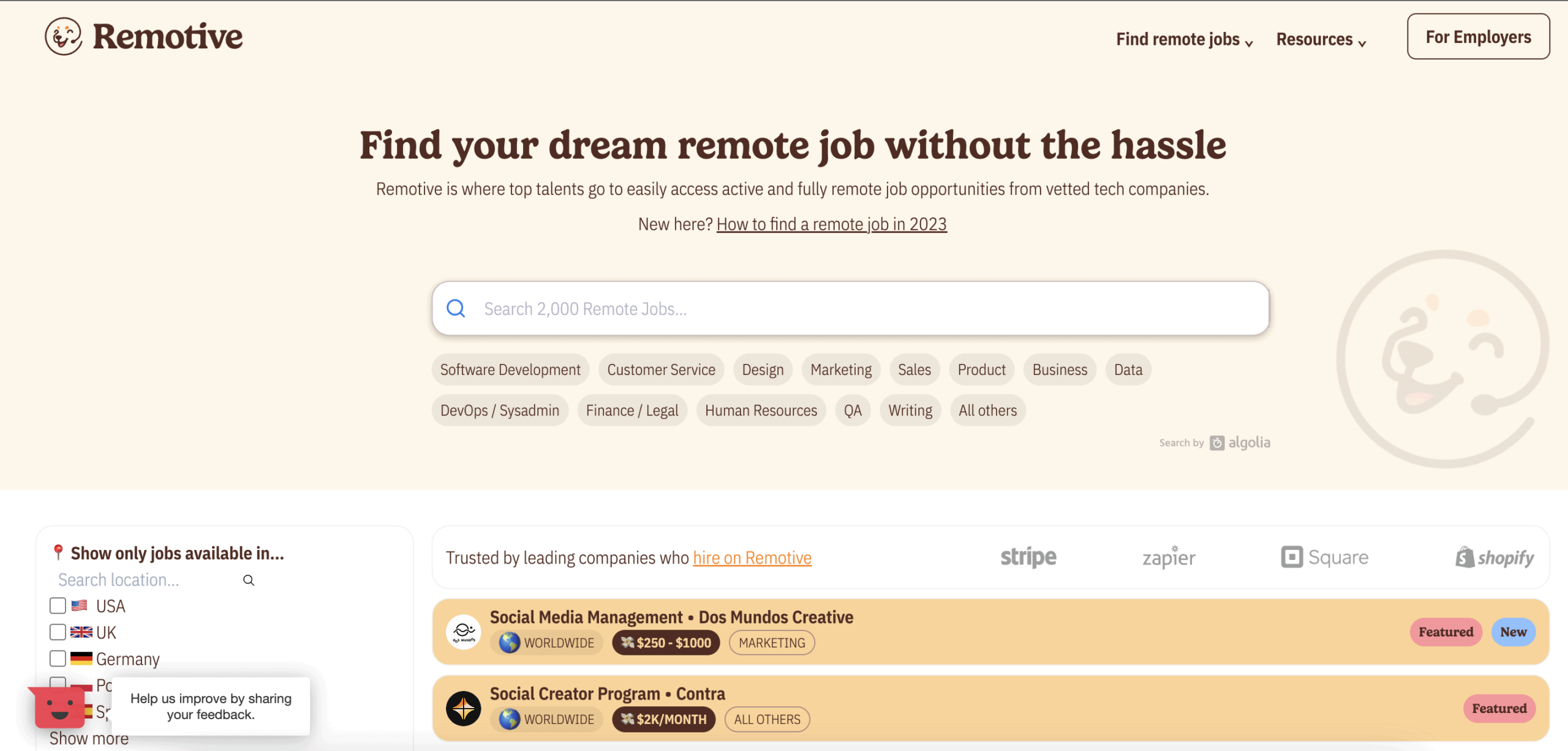The image size is (1568, 751).
Task: Click the Algolia logo
Action: pos(1240,442)
